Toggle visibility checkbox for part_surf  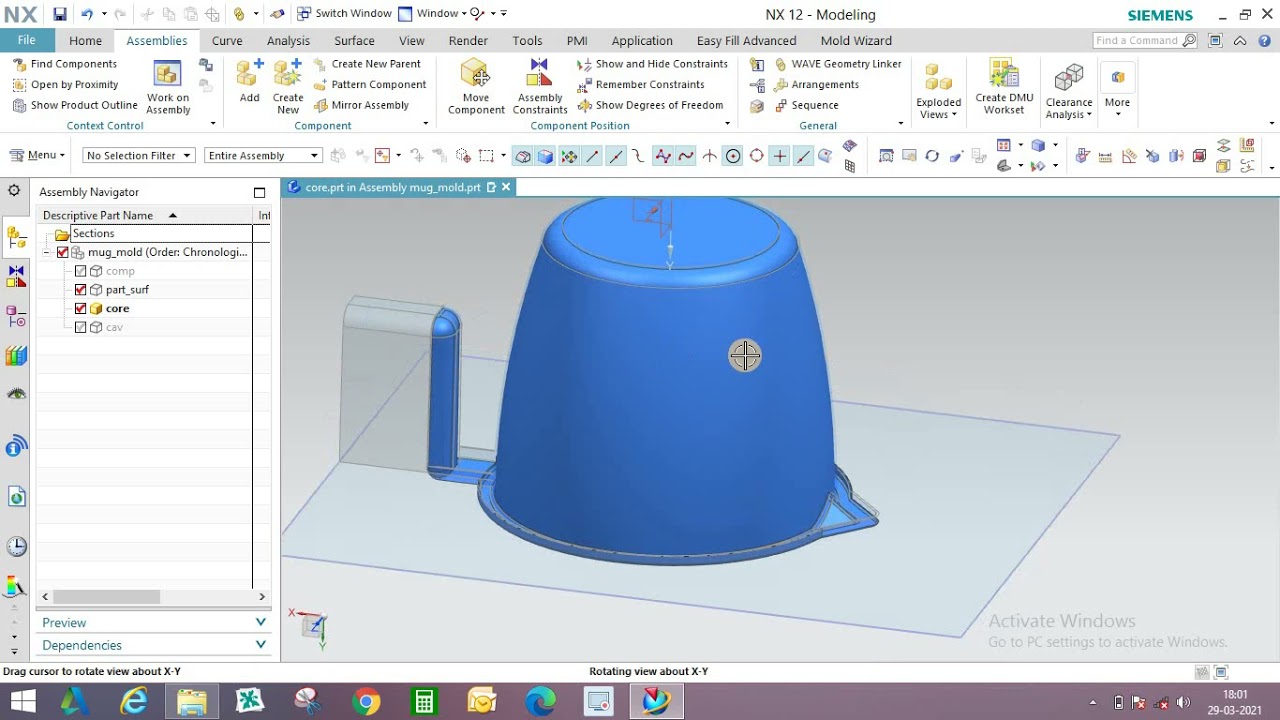81,290
